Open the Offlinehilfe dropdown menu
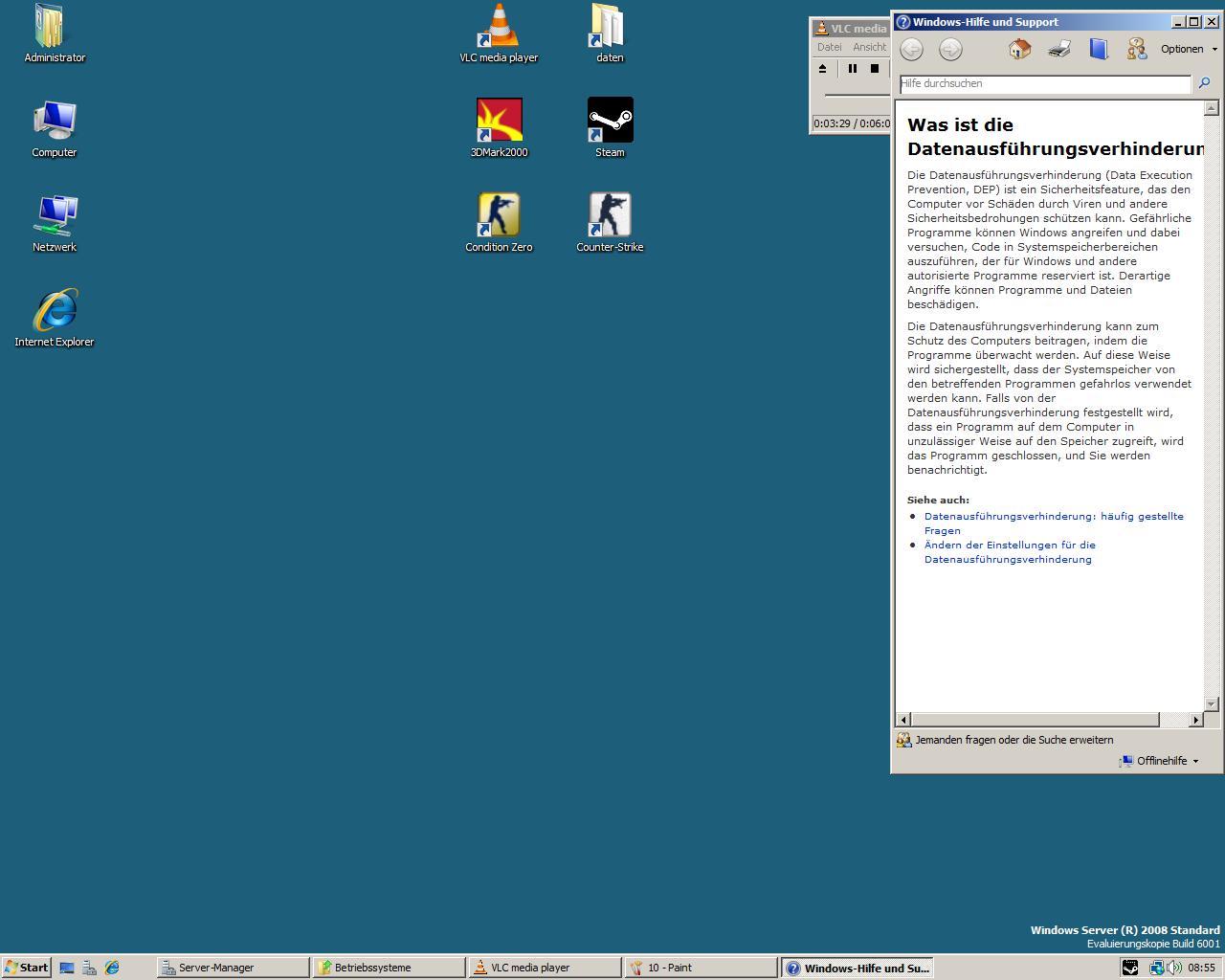The width and height of the screenshot is (1225, 980). coord(1161,761)
